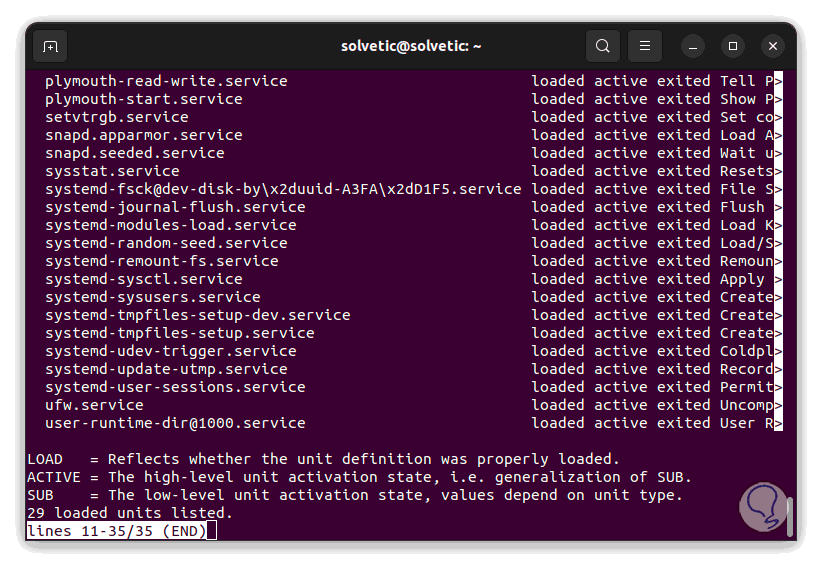Minimize the terminal window
Screen dimensions: 822x569
[x=693, y=46]
